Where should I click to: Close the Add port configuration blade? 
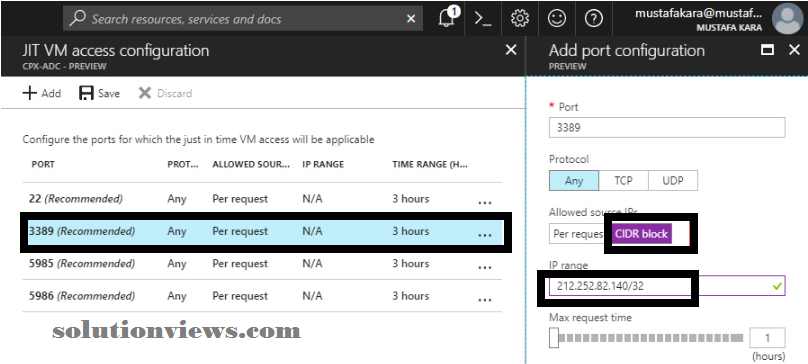point(794,50)
